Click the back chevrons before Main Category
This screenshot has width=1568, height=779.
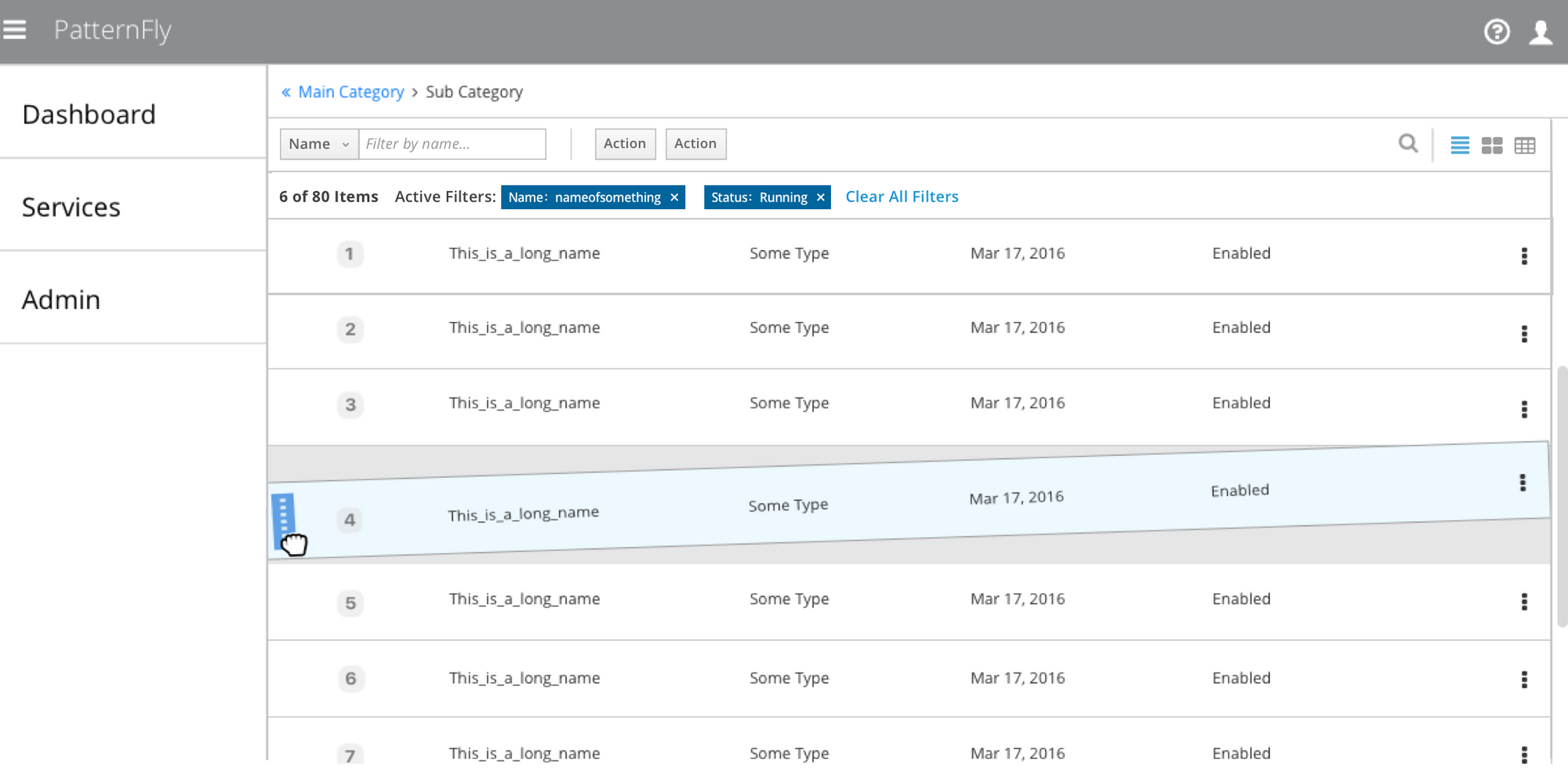[286, 92]
